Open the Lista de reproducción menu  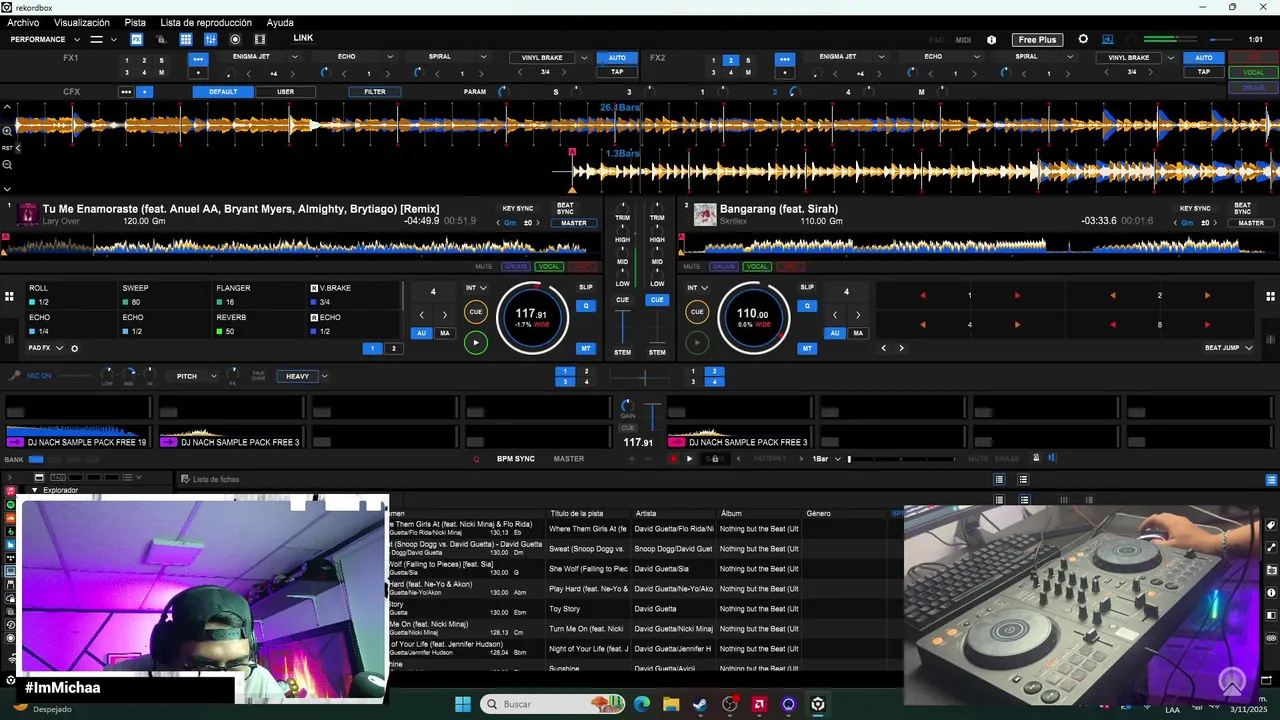tap(206, 22)
